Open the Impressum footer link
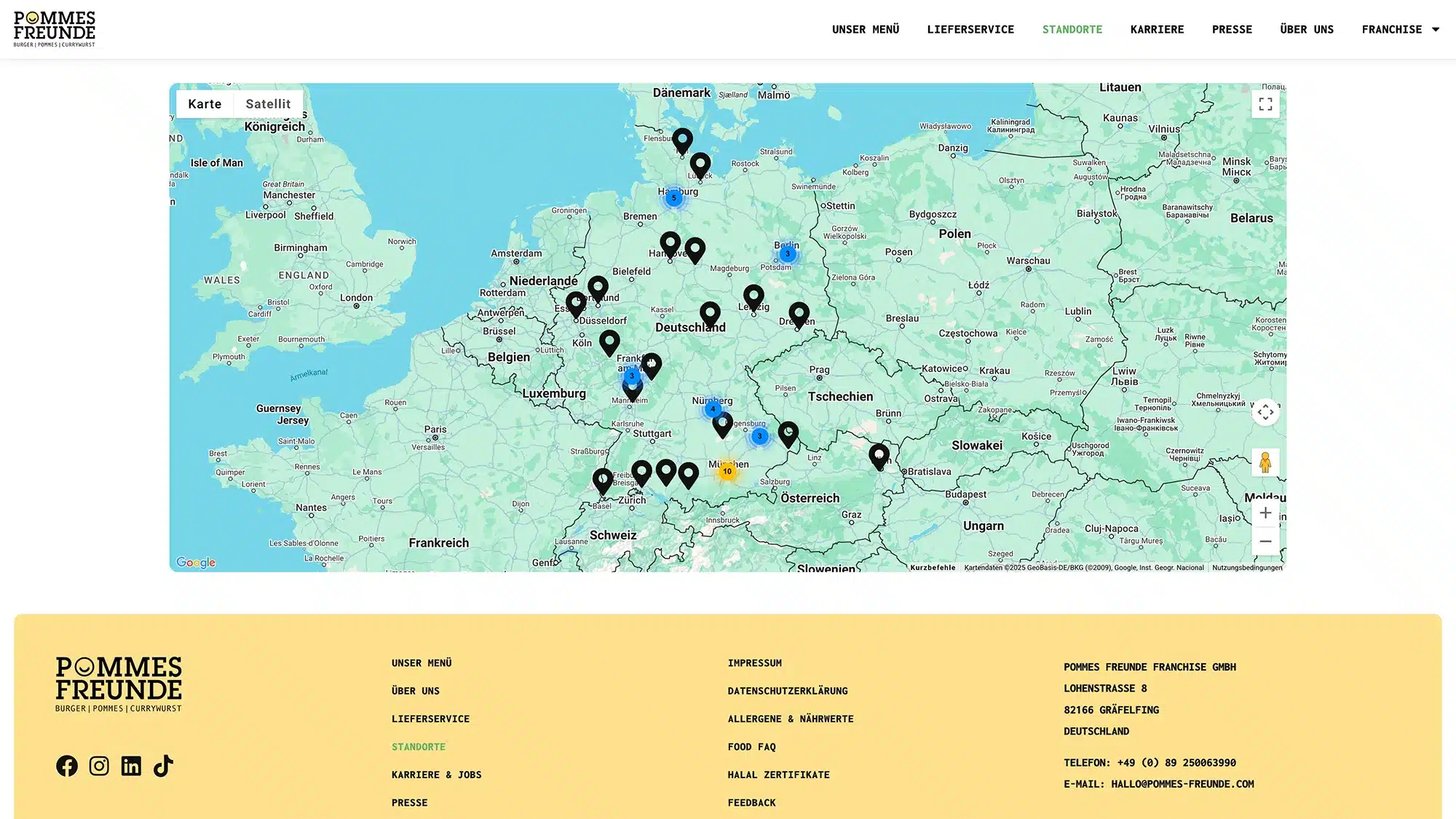Image resolution: width=1456 pixels, height=819 pixels. click(754, 663)
